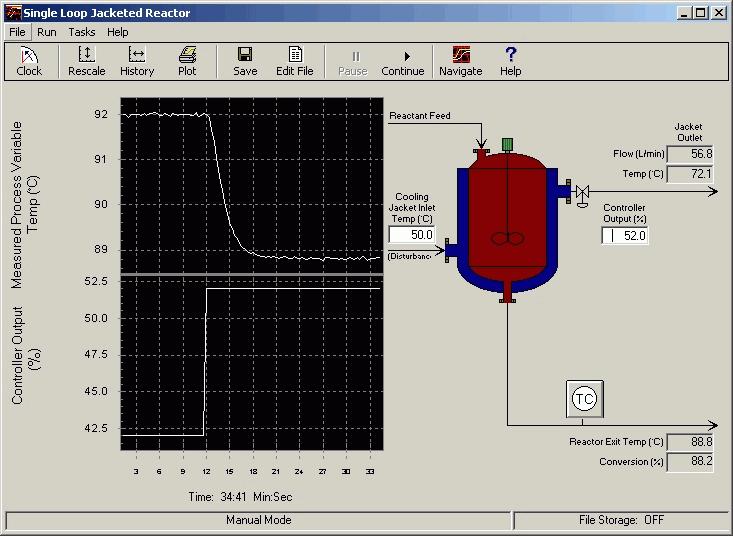The width and height of the screenshot is (733, 536).
Task: Open the Tasks menu
Action: tap(82, 32)
